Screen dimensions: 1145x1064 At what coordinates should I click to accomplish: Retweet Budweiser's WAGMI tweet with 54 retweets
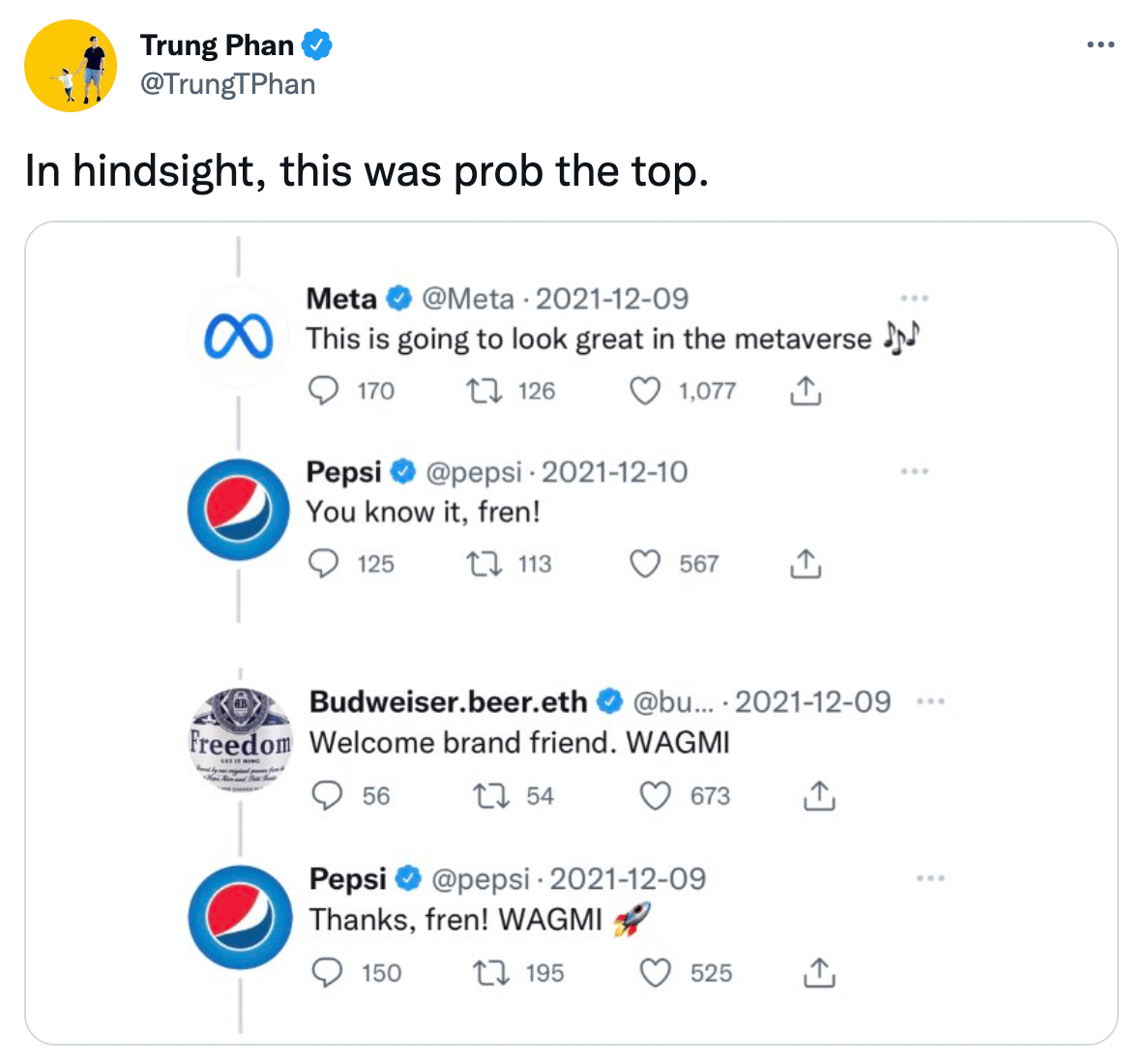pos(490,796)
